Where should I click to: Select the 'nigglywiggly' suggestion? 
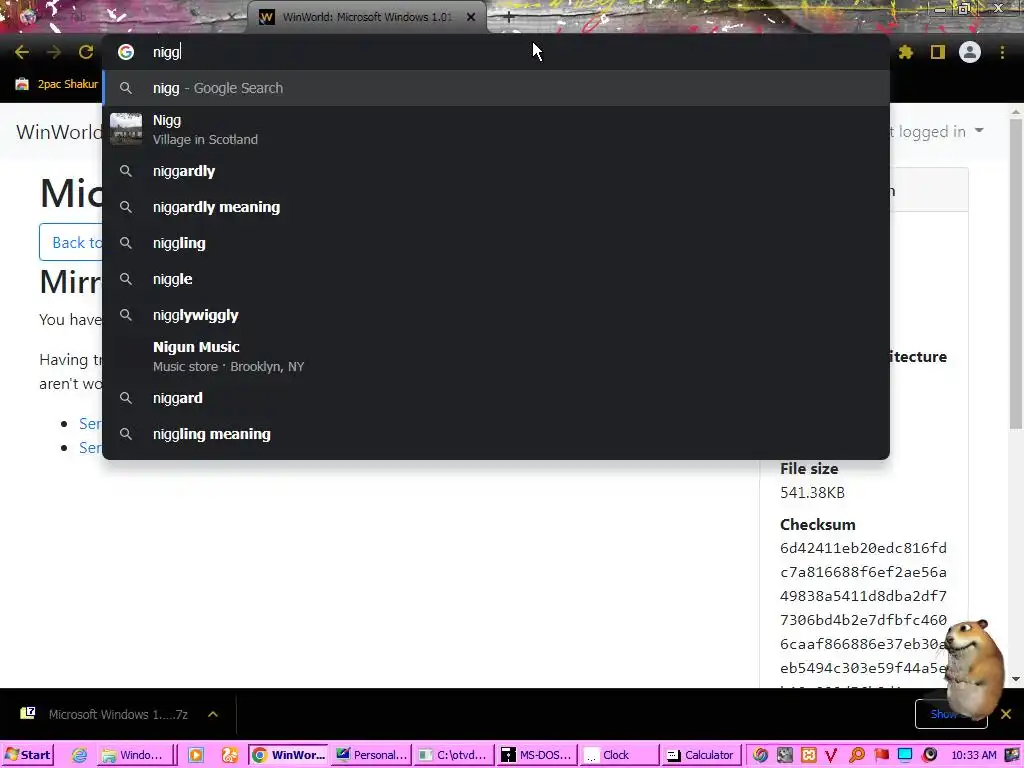[x=496, y=315]
